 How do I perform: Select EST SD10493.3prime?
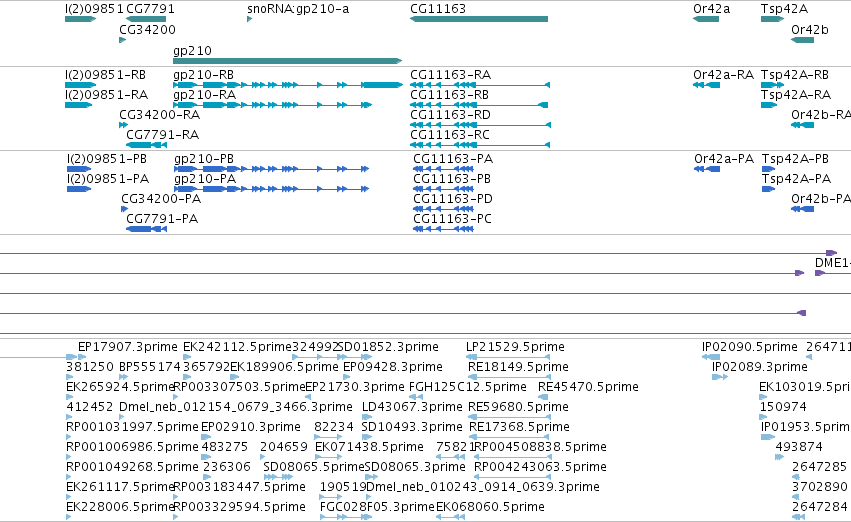pos(412,427)
